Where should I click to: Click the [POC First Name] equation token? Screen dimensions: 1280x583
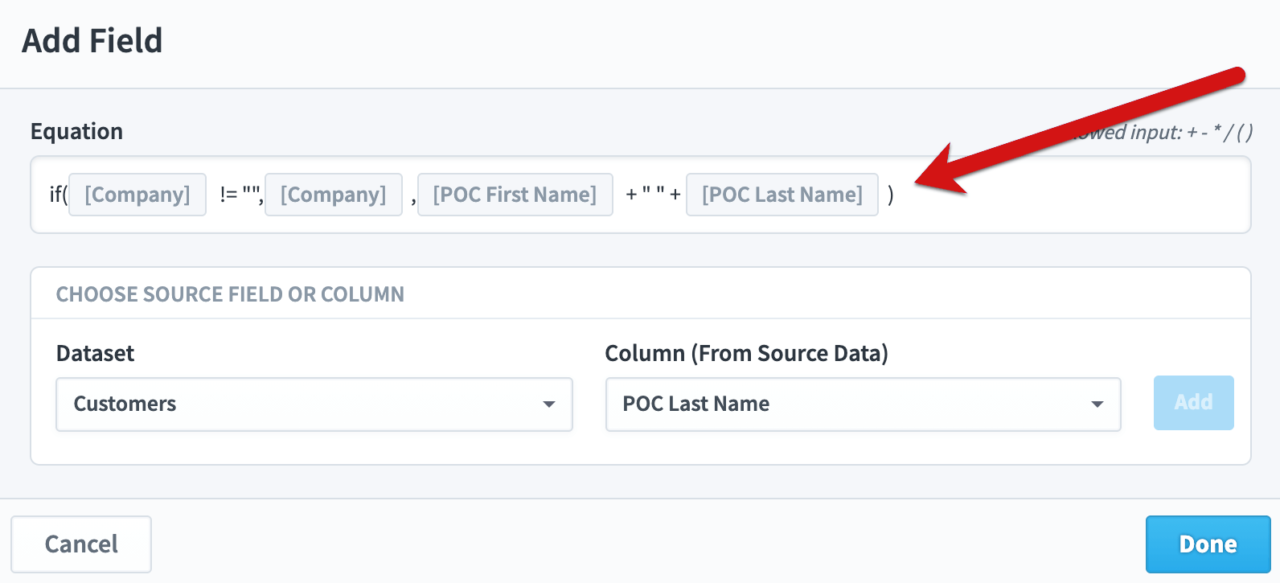tap(515, 194)
